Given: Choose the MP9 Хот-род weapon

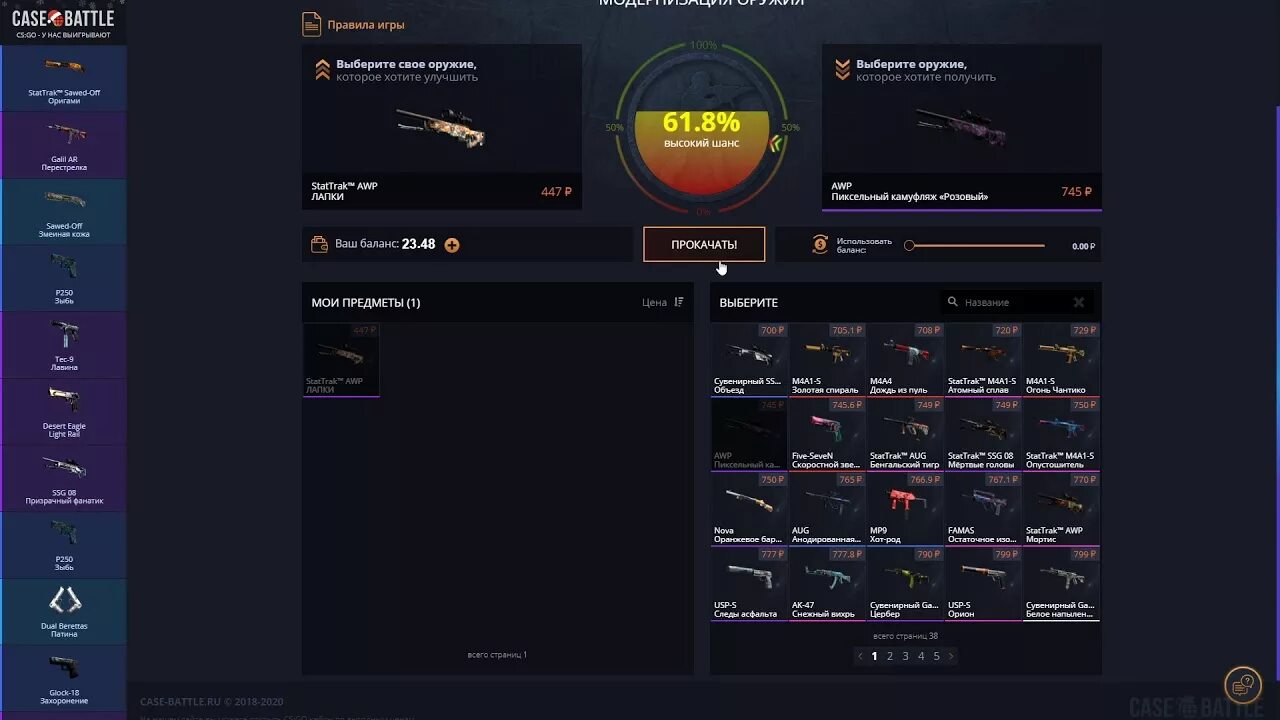Looking at the screenshot, I should tap(905, 509).
